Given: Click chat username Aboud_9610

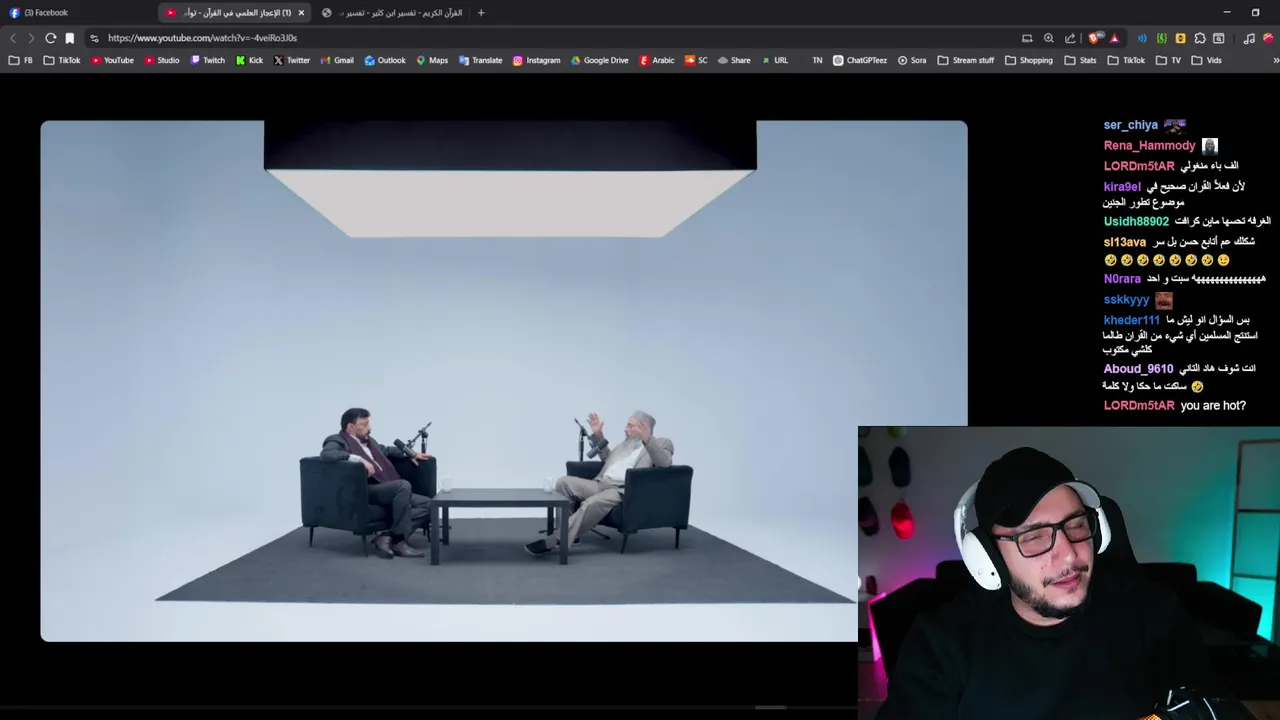Looking at the screenshot, I should pos(1139,369).
